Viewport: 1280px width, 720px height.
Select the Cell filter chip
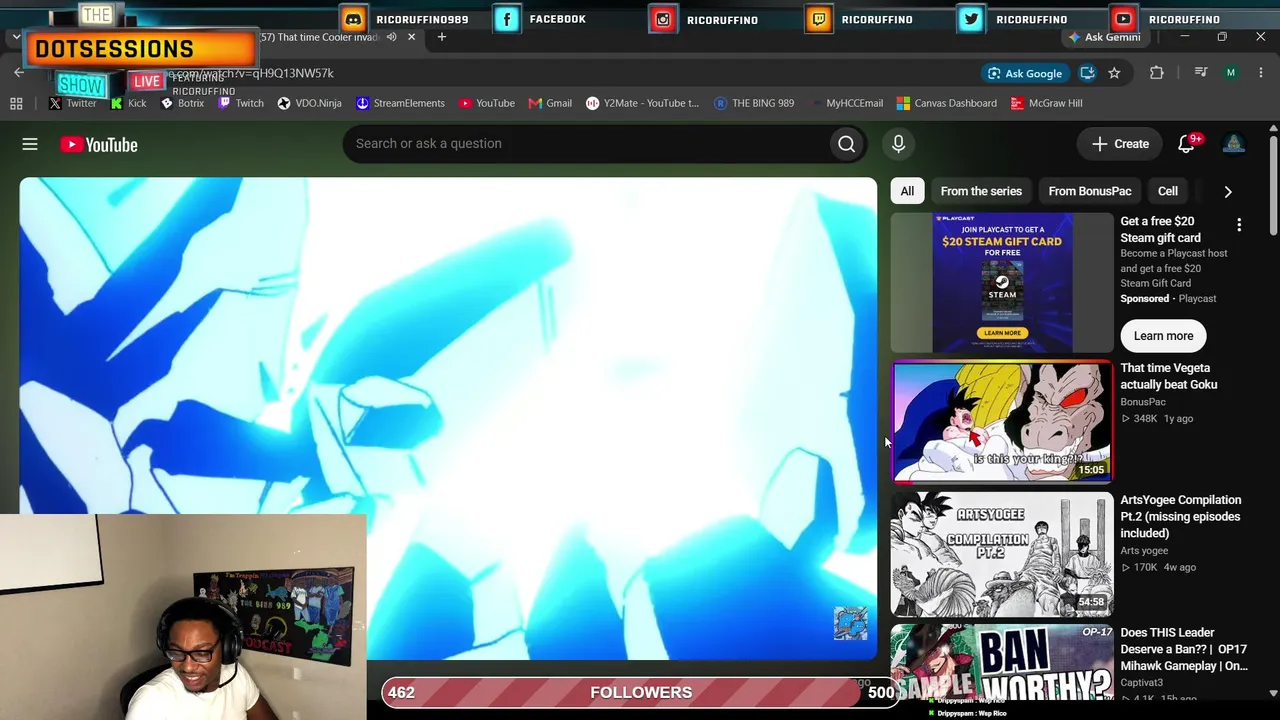click(x=1168, y=191)
